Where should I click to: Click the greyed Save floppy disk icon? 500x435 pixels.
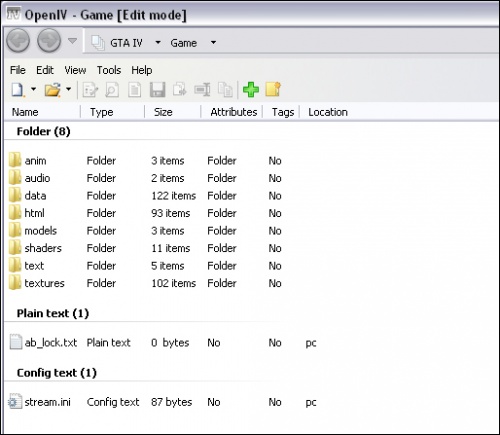coord(157,90)
